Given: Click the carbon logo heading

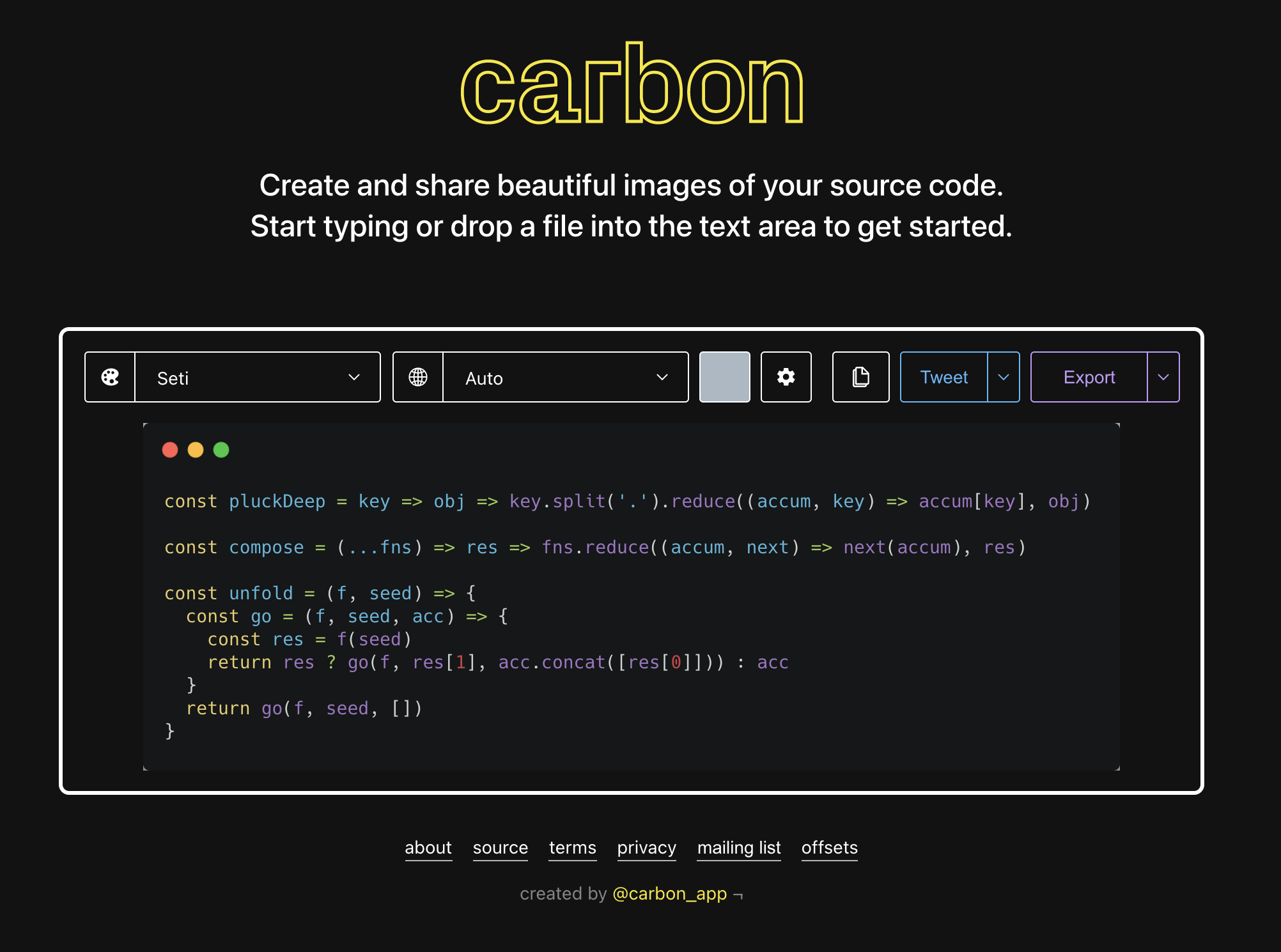Looking at the screenshot, I should click(632, 83).
